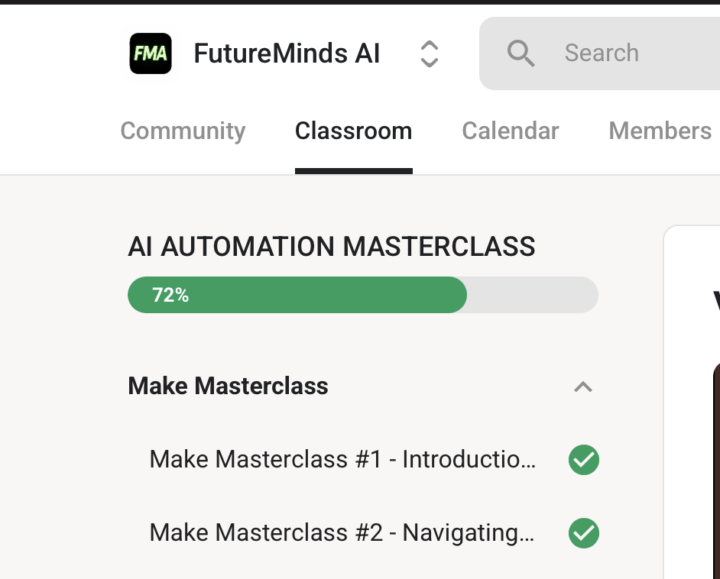This screenshot has height=579, width=720.
Task: Go to the Members tab
Action: (660, 131)
